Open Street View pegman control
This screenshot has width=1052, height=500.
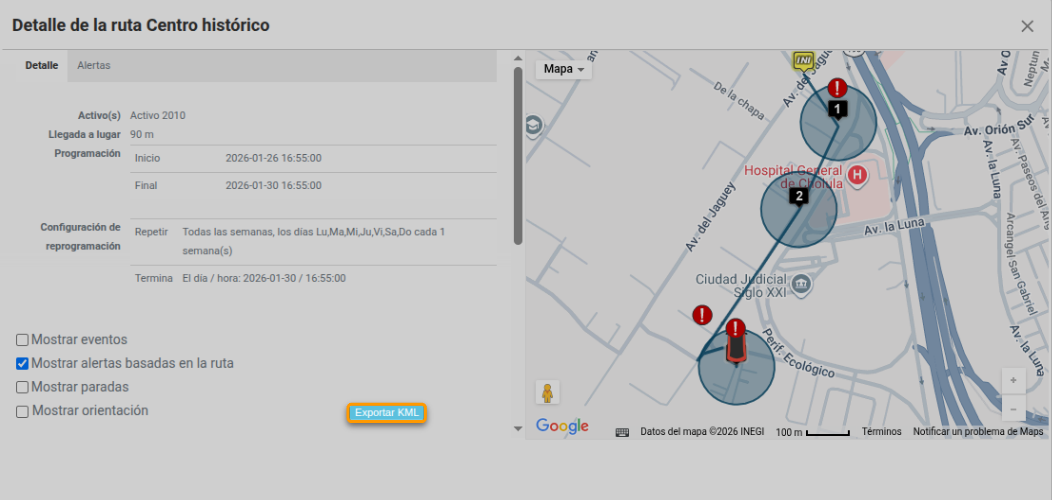(547, 393)
